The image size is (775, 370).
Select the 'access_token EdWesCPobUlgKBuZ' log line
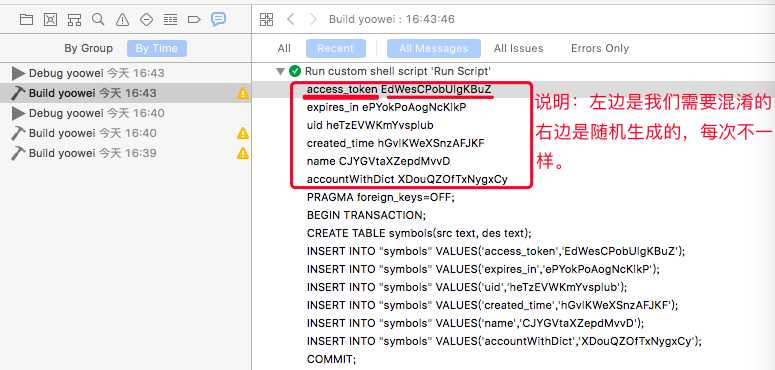399,89
